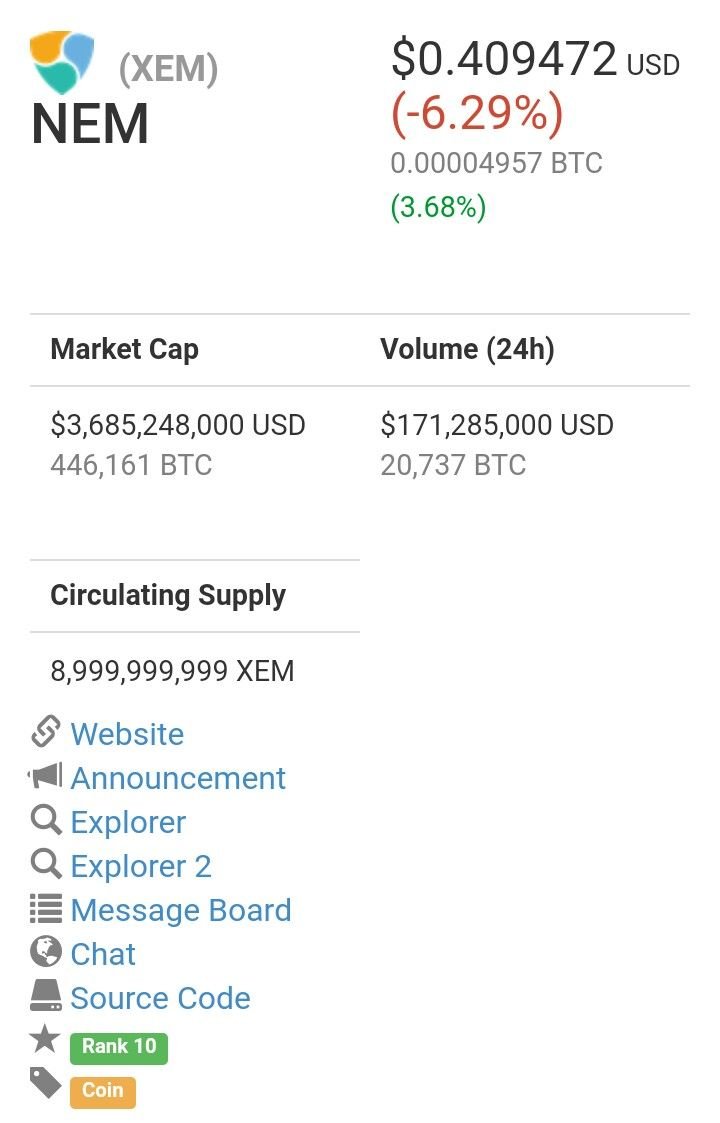Open the Explorer 2 link
Viewport: 720px width, 1123px height.
[x=141, y=867]
